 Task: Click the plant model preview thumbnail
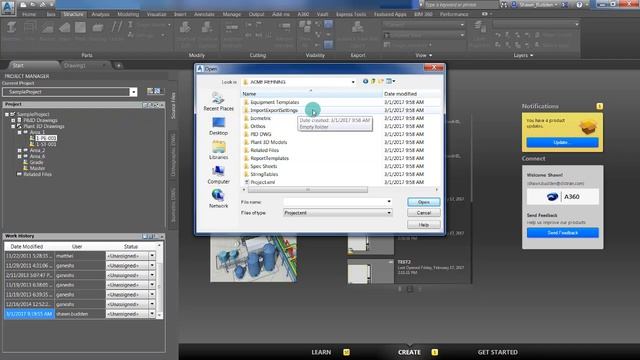(253, 259)
